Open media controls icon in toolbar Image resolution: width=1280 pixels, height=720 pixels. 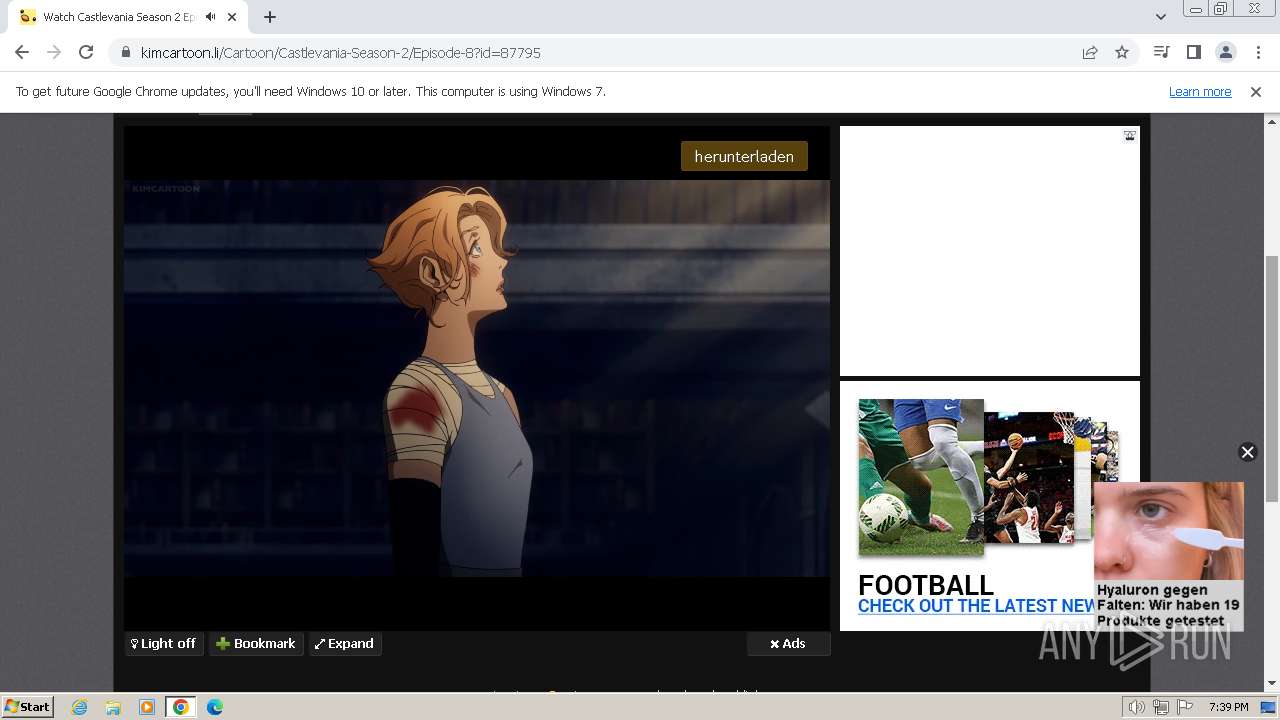[1161, 52]
